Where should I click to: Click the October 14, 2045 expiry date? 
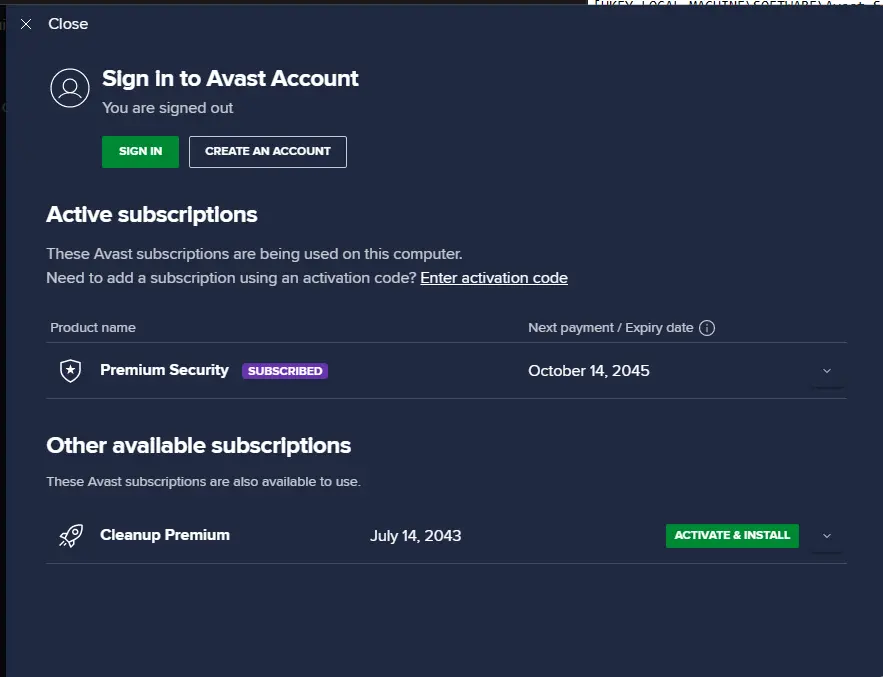point(588,371)
